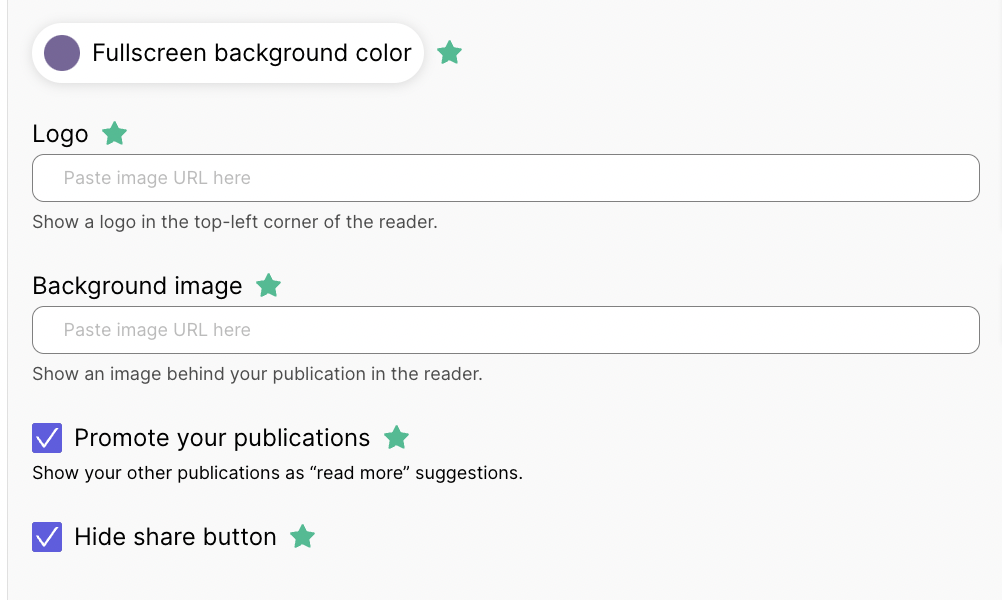This screenshot has height=600, width=1002.
Task: Uncheck the Promote your publications checkbox
Action: click(47, 438)
